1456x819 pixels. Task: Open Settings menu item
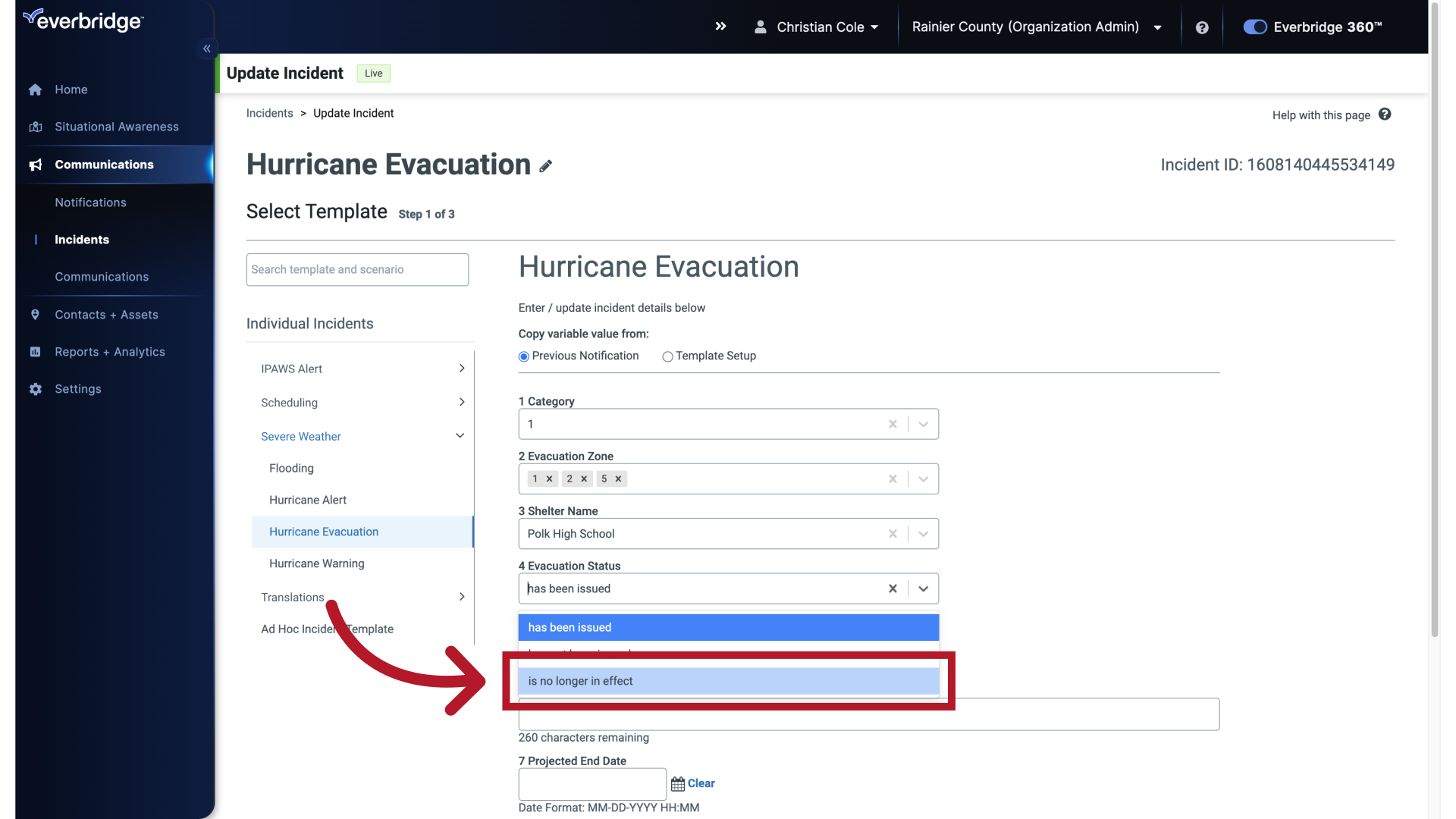(x=77, y=389)
